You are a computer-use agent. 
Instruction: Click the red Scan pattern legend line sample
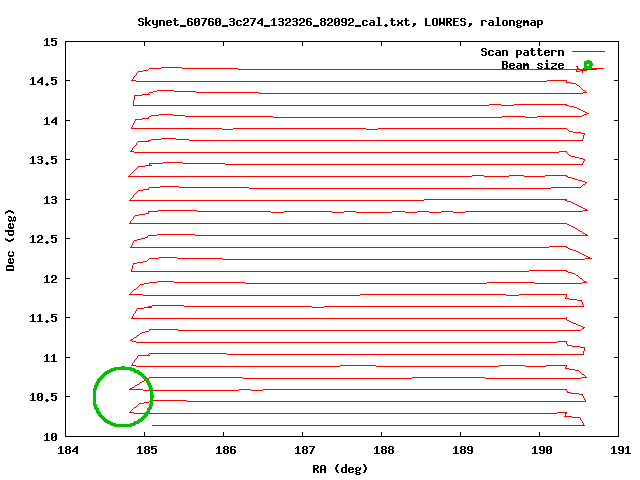click(x=588, y=52)
